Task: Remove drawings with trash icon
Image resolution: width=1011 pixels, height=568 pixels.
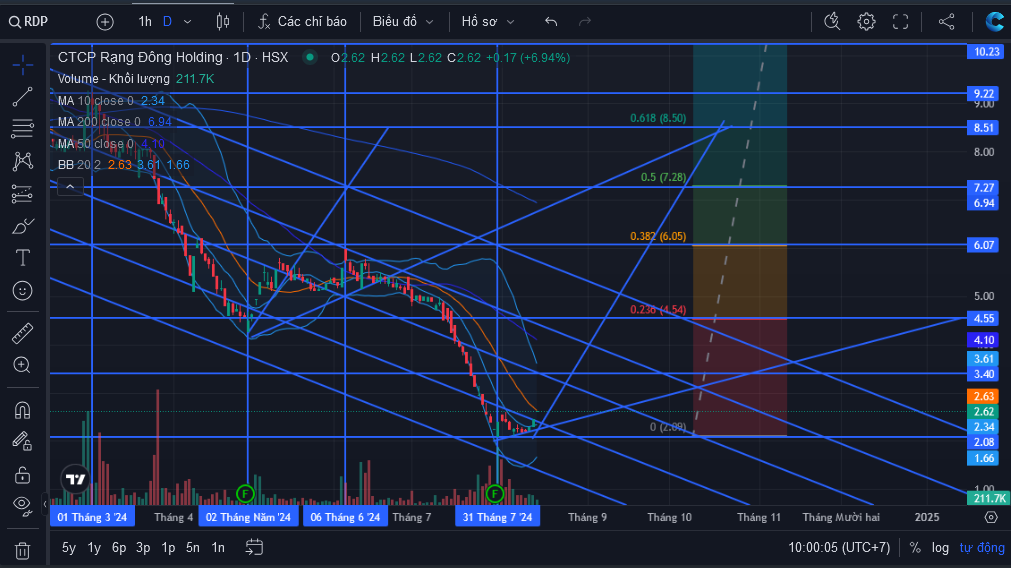Action: (x=23, y=551)
